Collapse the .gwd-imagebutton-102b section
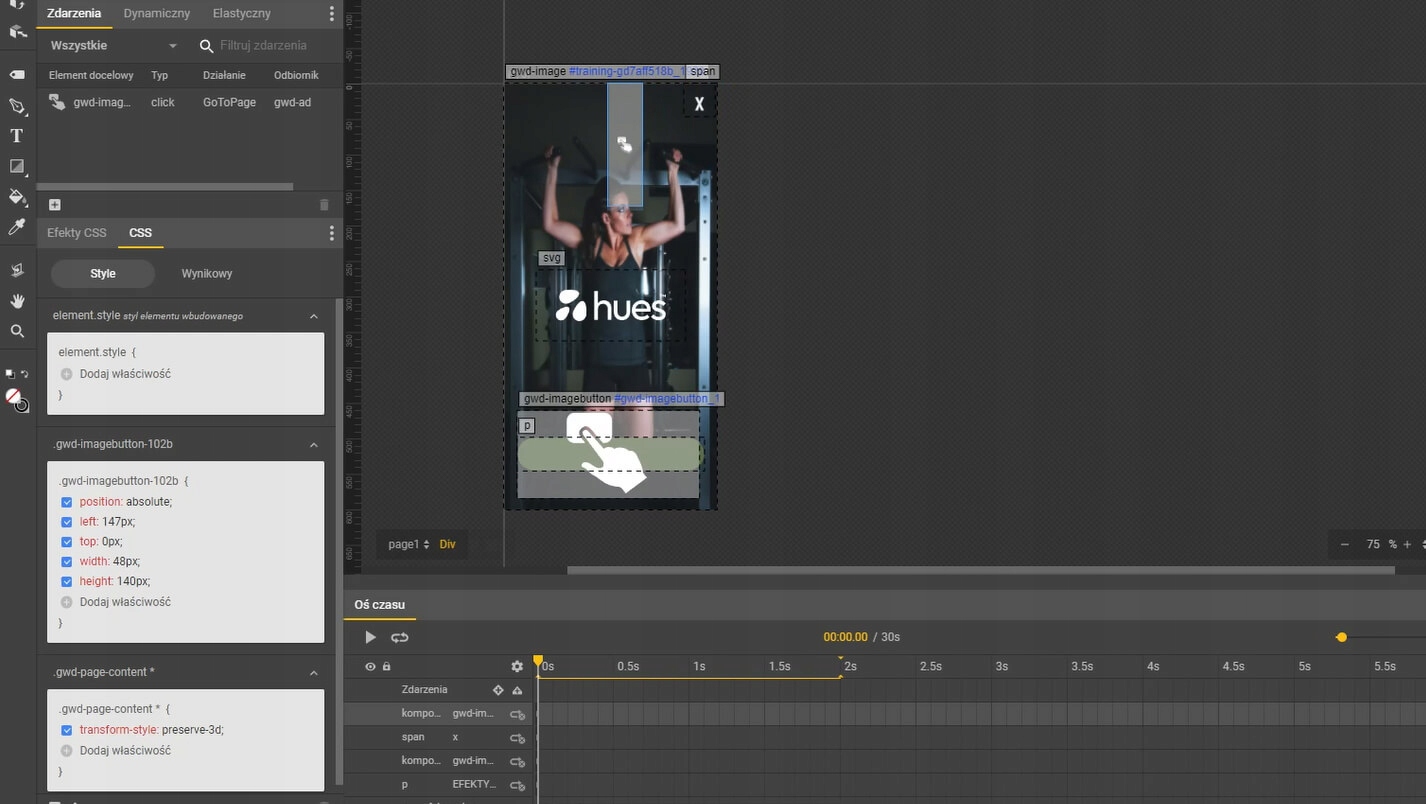Screen dimensions: 1426x804 [313, 444]
